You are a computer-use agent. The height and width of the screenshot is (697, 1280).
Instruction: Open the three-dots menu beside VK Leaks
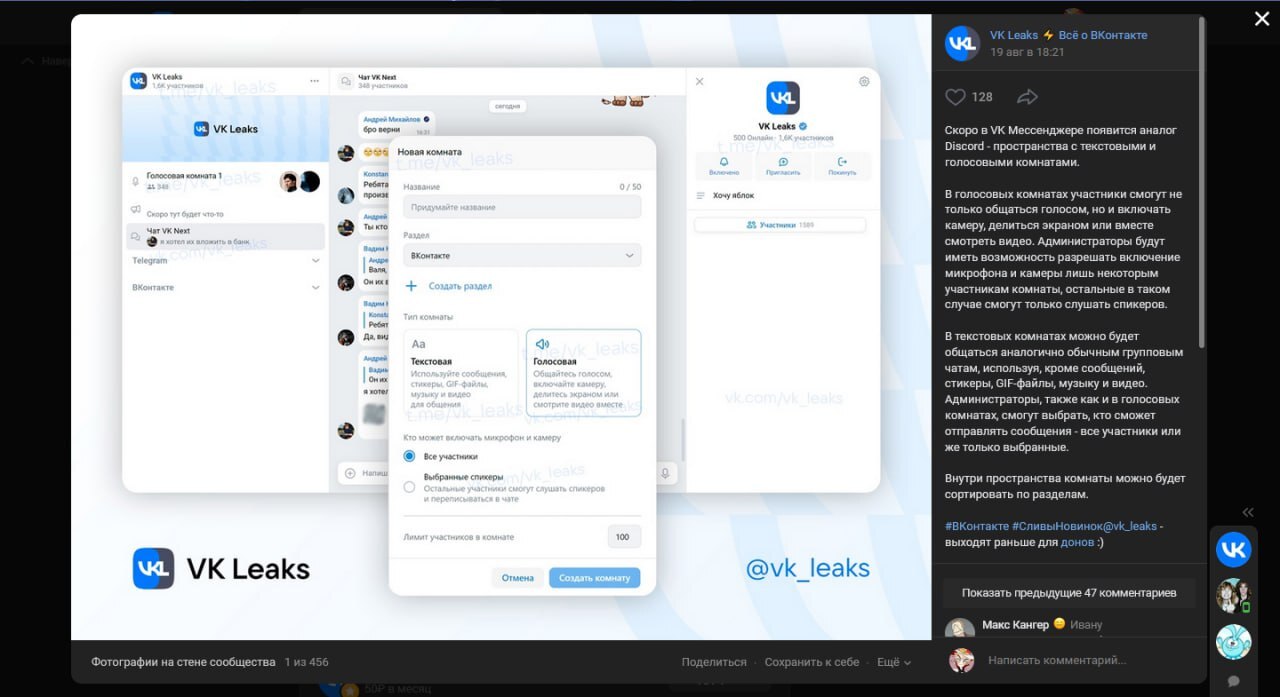314,81
